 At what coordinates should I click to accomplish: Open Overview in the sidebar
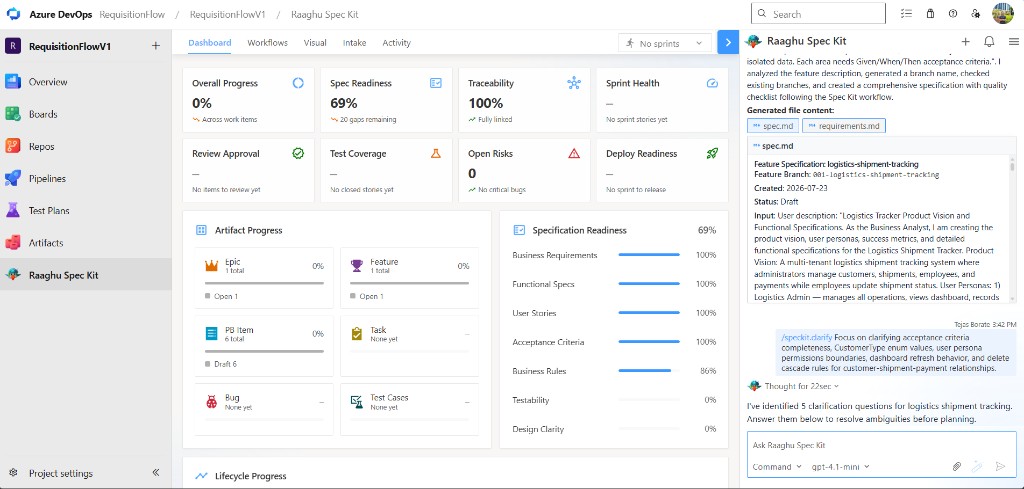click(86, 82)
